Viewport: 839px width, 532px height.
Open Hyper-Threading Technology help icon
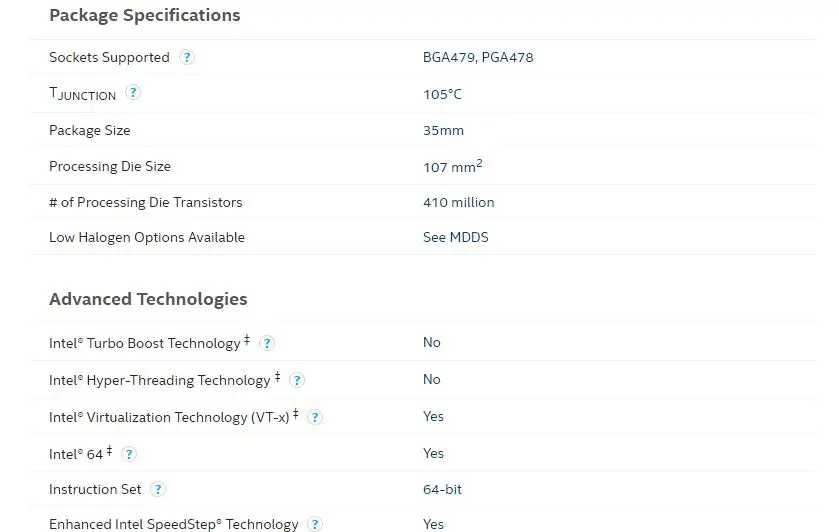point(297,380)
